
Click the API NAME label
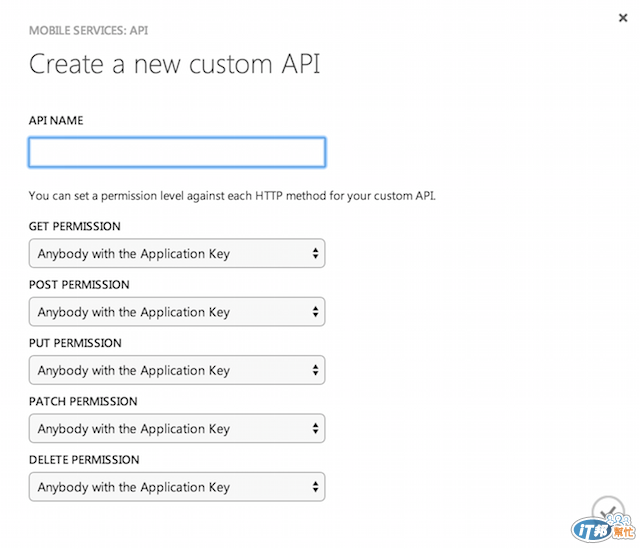pyautogui.click(x=56, y=120)
